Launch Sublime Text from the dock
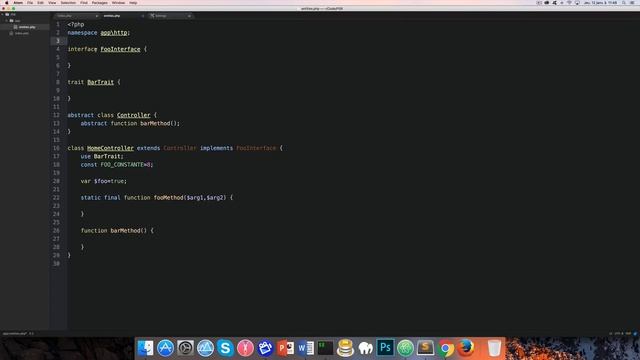The image size is (640, 360). (x=425, y=348)
